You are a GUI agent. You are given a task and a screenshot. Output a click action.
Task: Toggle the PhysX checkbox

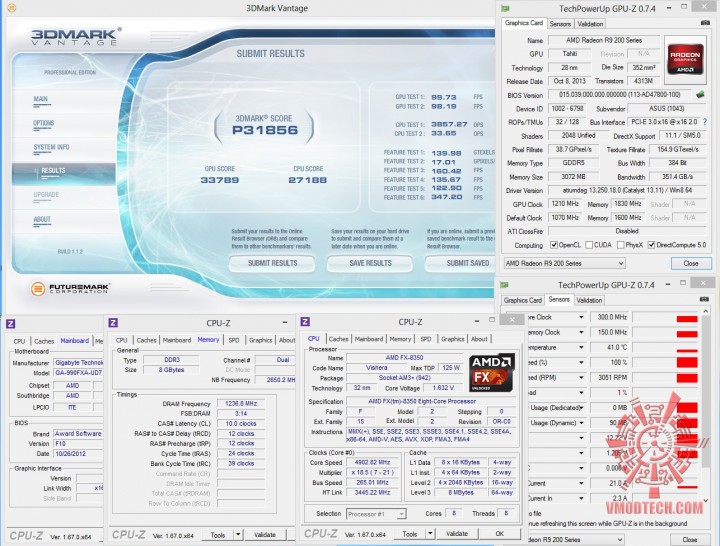[x=620, y=245]
